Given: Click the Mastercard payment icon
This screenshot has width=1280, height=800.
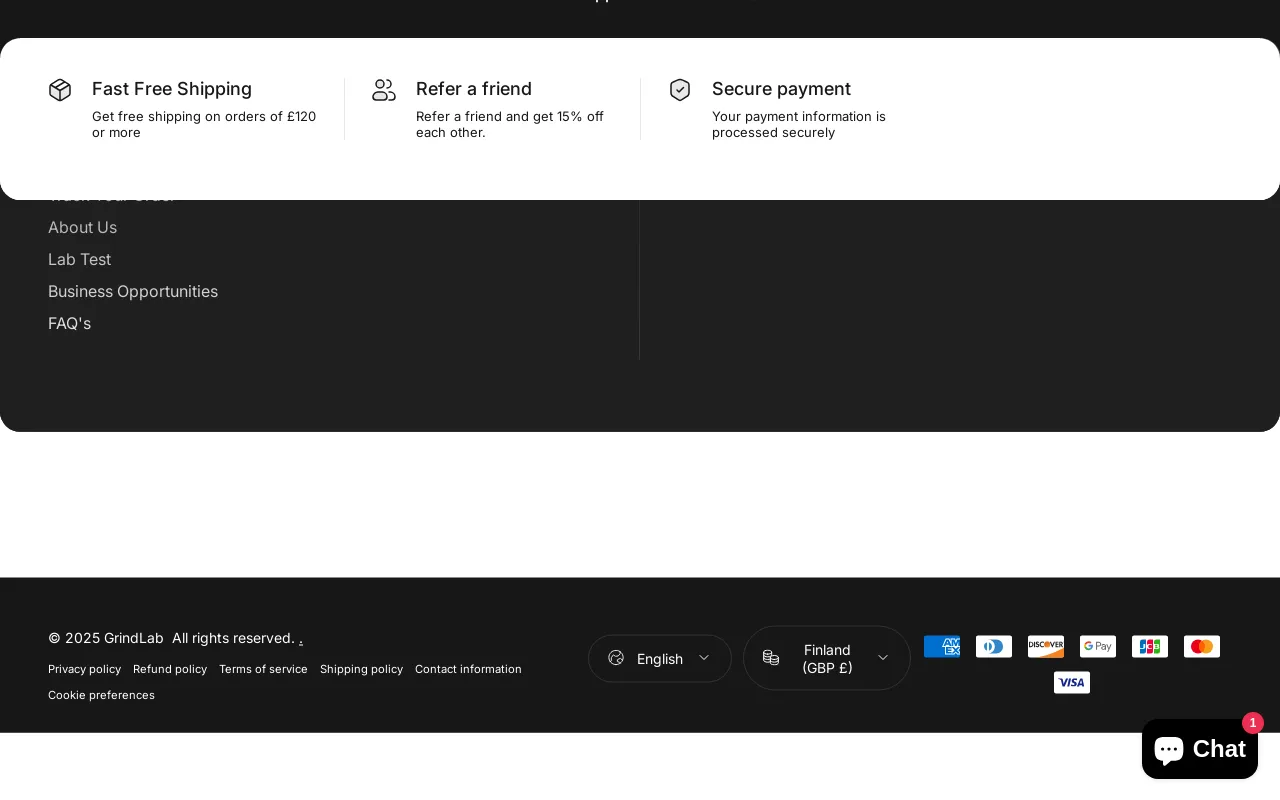Looking at the screenshot, I should (1202, 647).
